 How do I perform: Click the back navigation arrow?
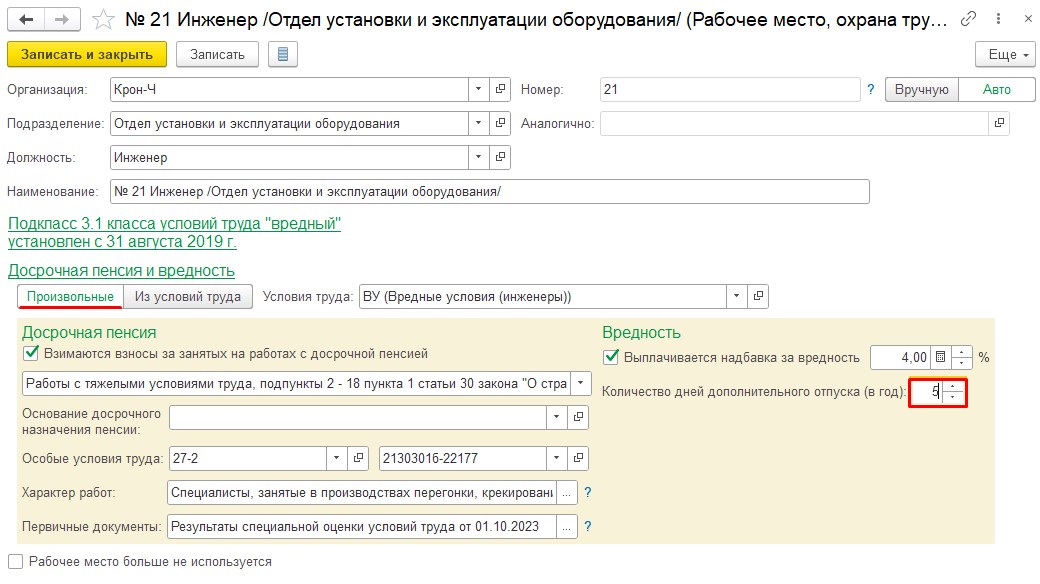[26, 19]
